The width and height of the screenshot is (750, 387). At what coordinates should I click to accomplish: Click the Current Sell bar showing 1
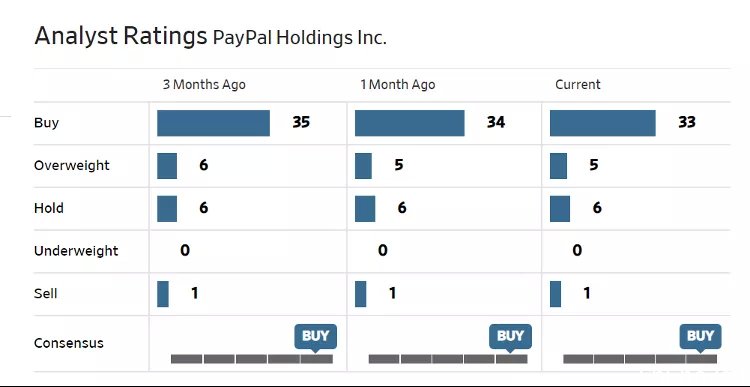555,294
